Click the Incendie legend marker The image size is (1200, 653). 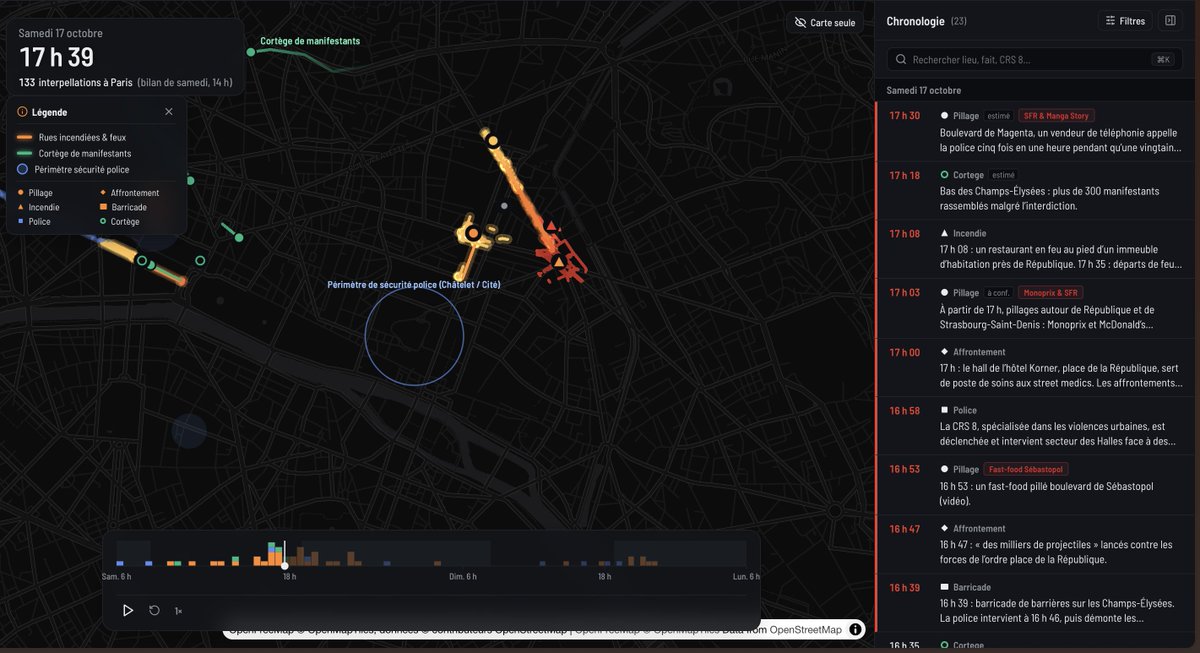(21, 207)
